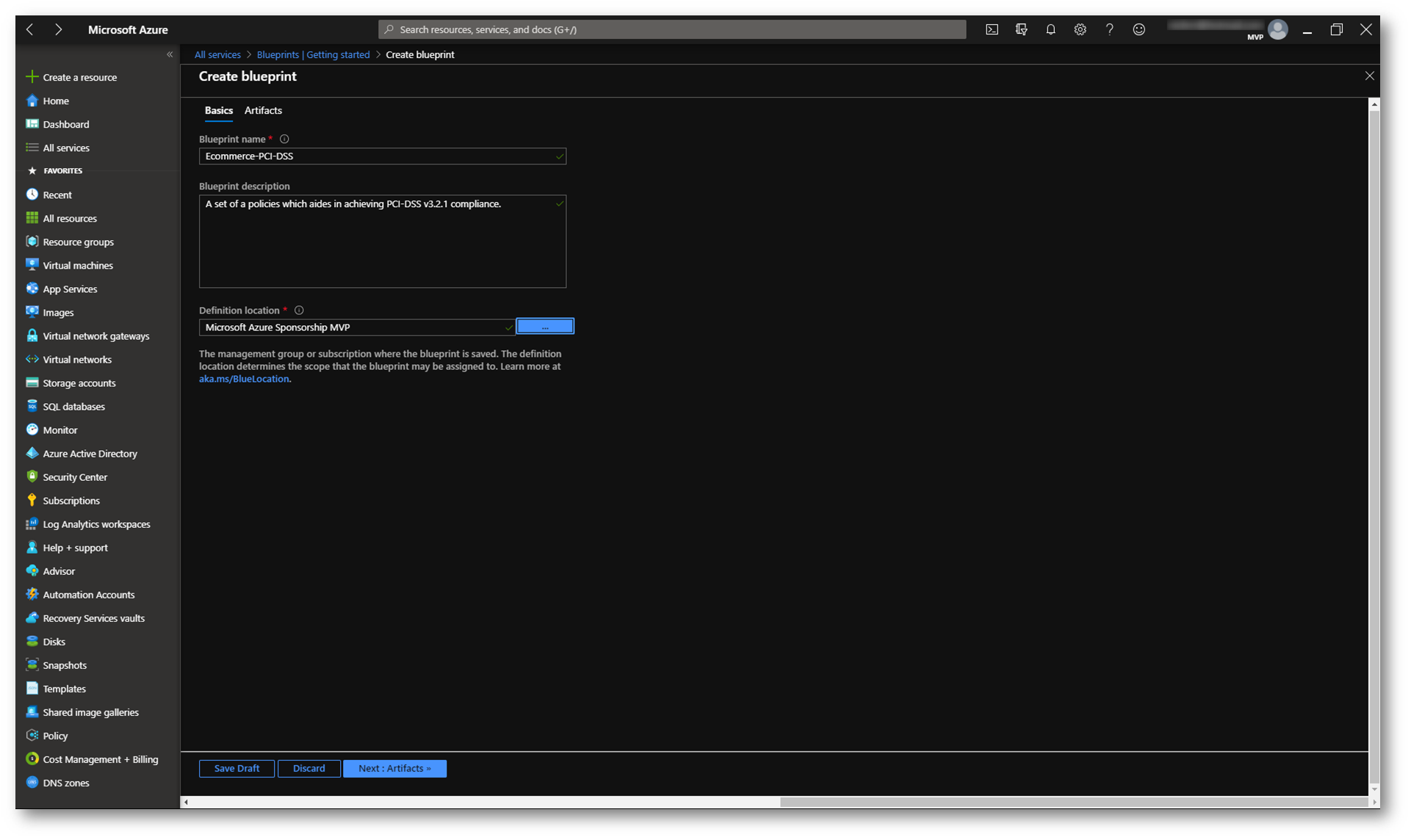Open Virtual network gateways in sidebar
The image size is (1411, 840).
tap(88, 336)
